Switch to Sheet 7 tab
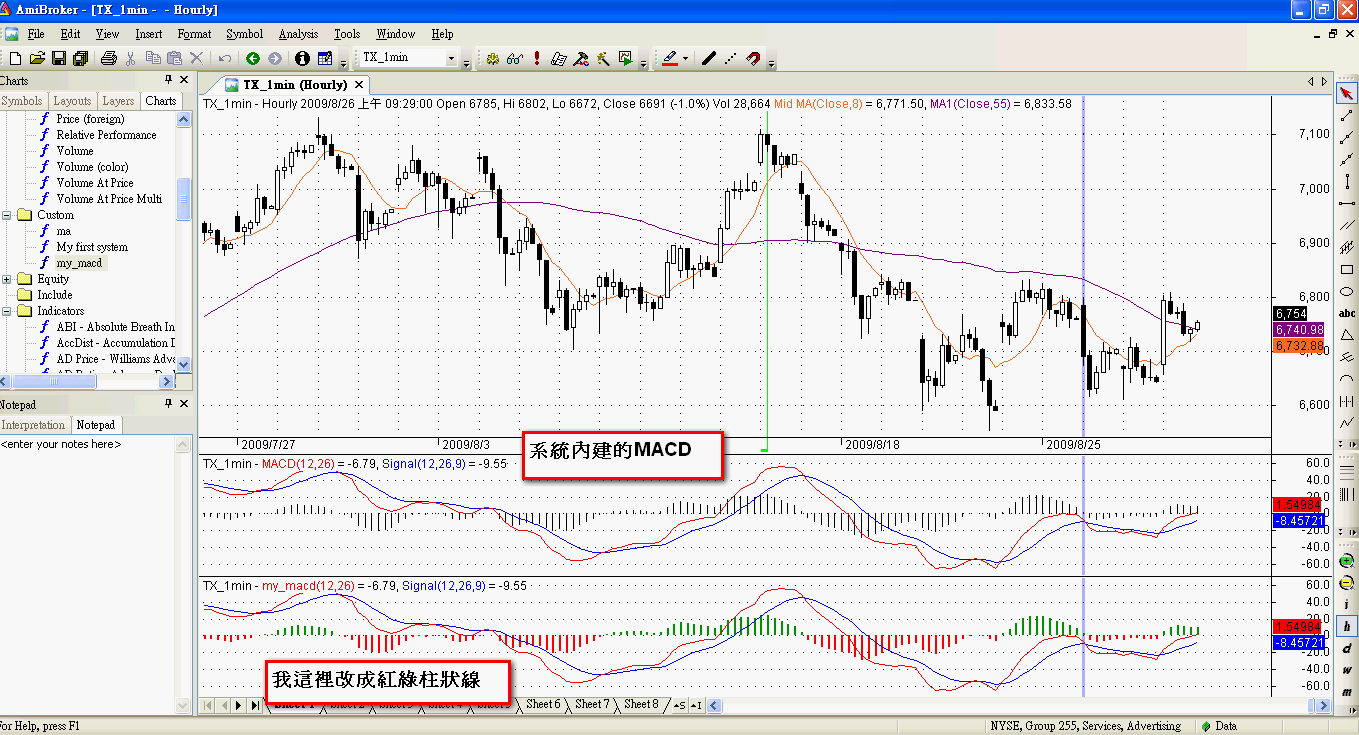 tap(591, 704)
